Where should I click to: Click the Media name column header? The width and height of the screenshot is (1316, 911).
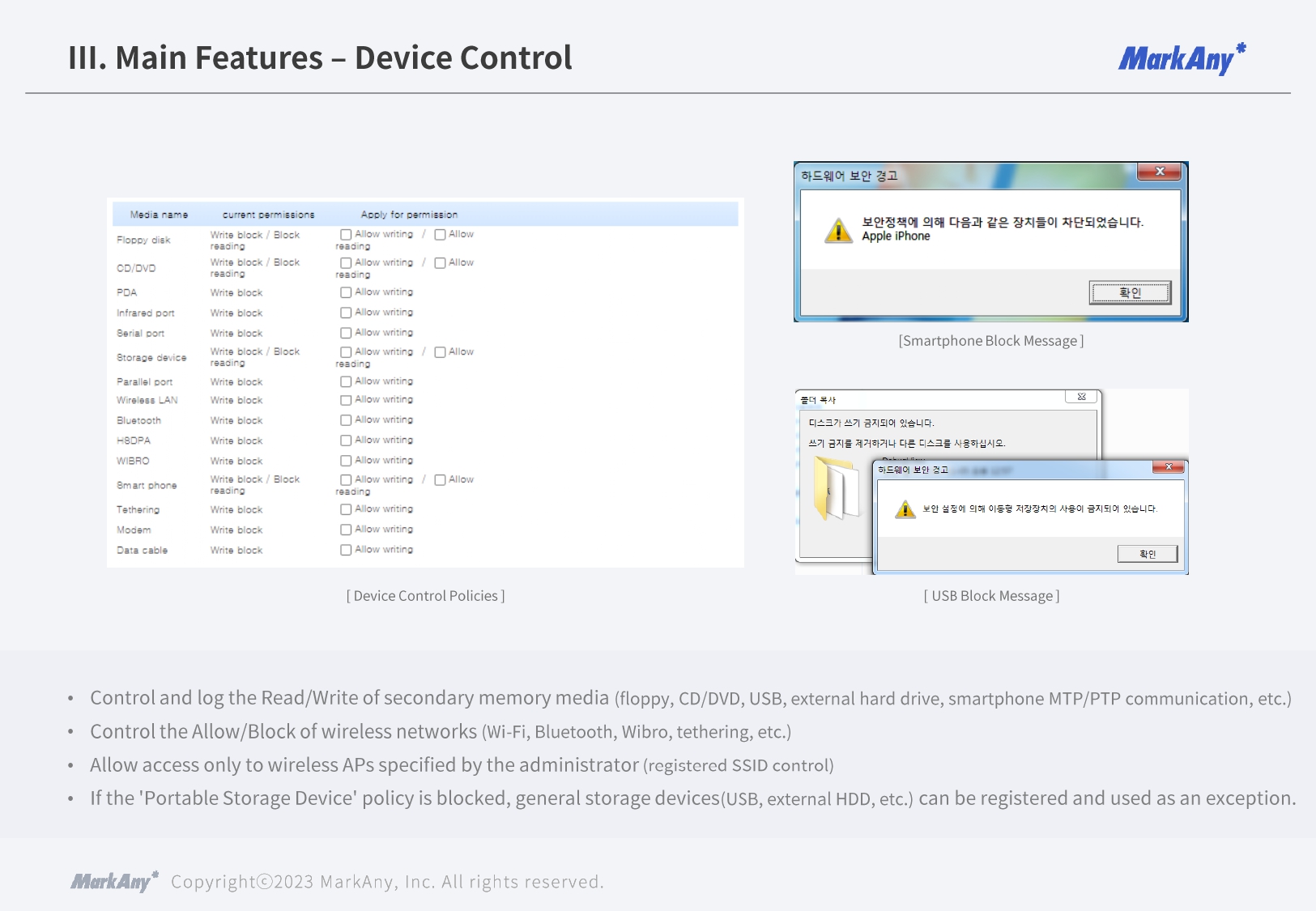click(x=159, y=215)
